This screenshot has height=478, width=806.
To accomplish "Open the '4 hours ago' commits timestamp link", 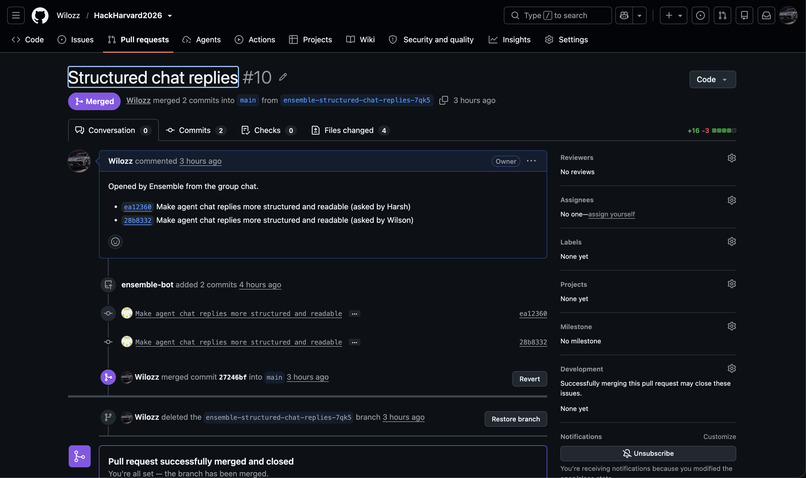I will coord(260,284).
